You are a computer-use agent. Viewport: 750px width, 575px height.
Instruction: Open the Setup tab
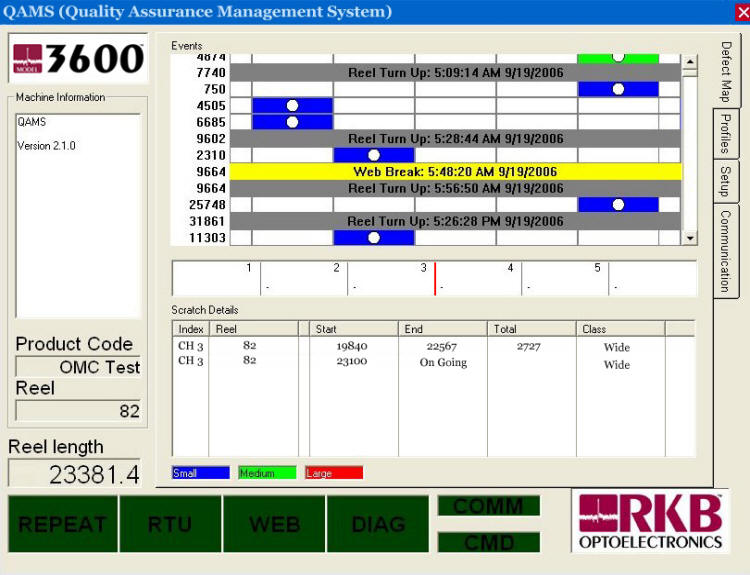[725, 182]
